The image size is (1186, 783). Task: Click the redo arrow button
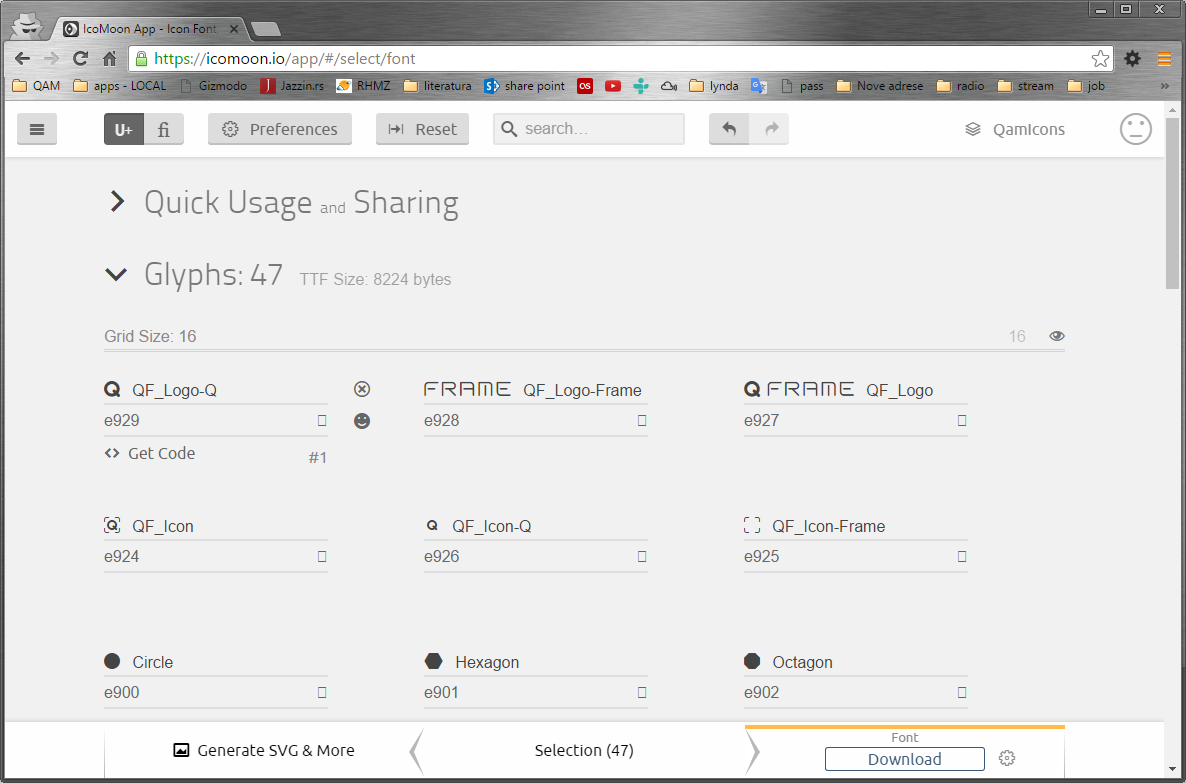pos(770,129)
